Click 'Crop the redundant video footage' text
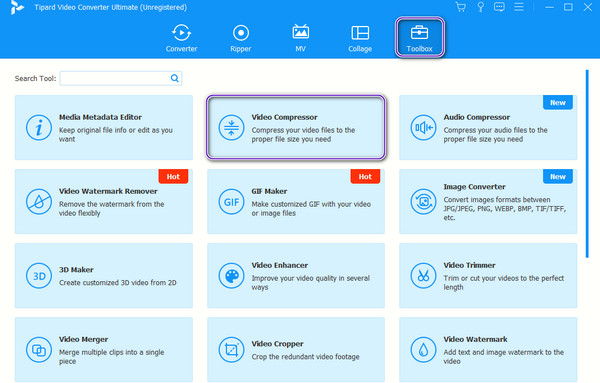The width and height of the screenshot is (600, 383). click(x=305, y=357)
